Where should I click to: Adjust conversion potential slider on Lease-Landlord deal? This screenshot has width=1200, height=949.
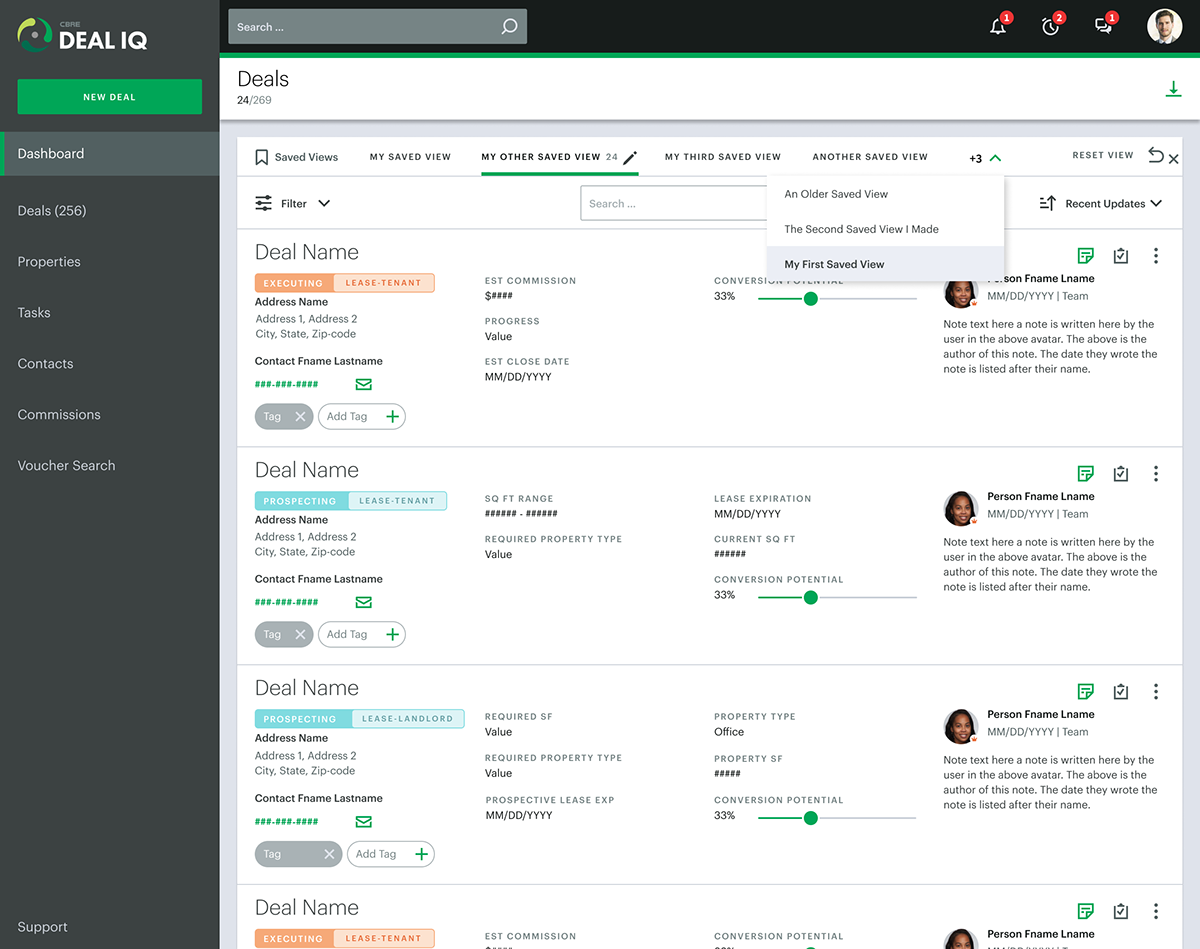pyautogui.click(x=811, y=817)
